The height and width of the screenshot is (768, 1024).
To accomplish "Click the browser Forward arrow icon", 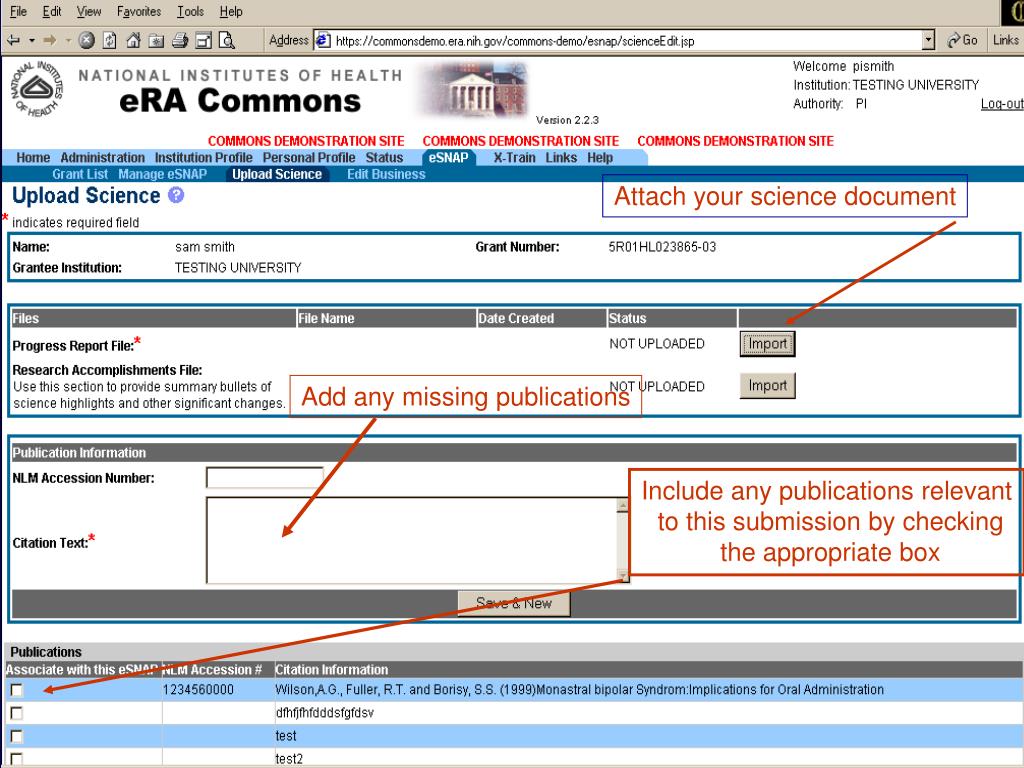I will (x=50, y=40).
